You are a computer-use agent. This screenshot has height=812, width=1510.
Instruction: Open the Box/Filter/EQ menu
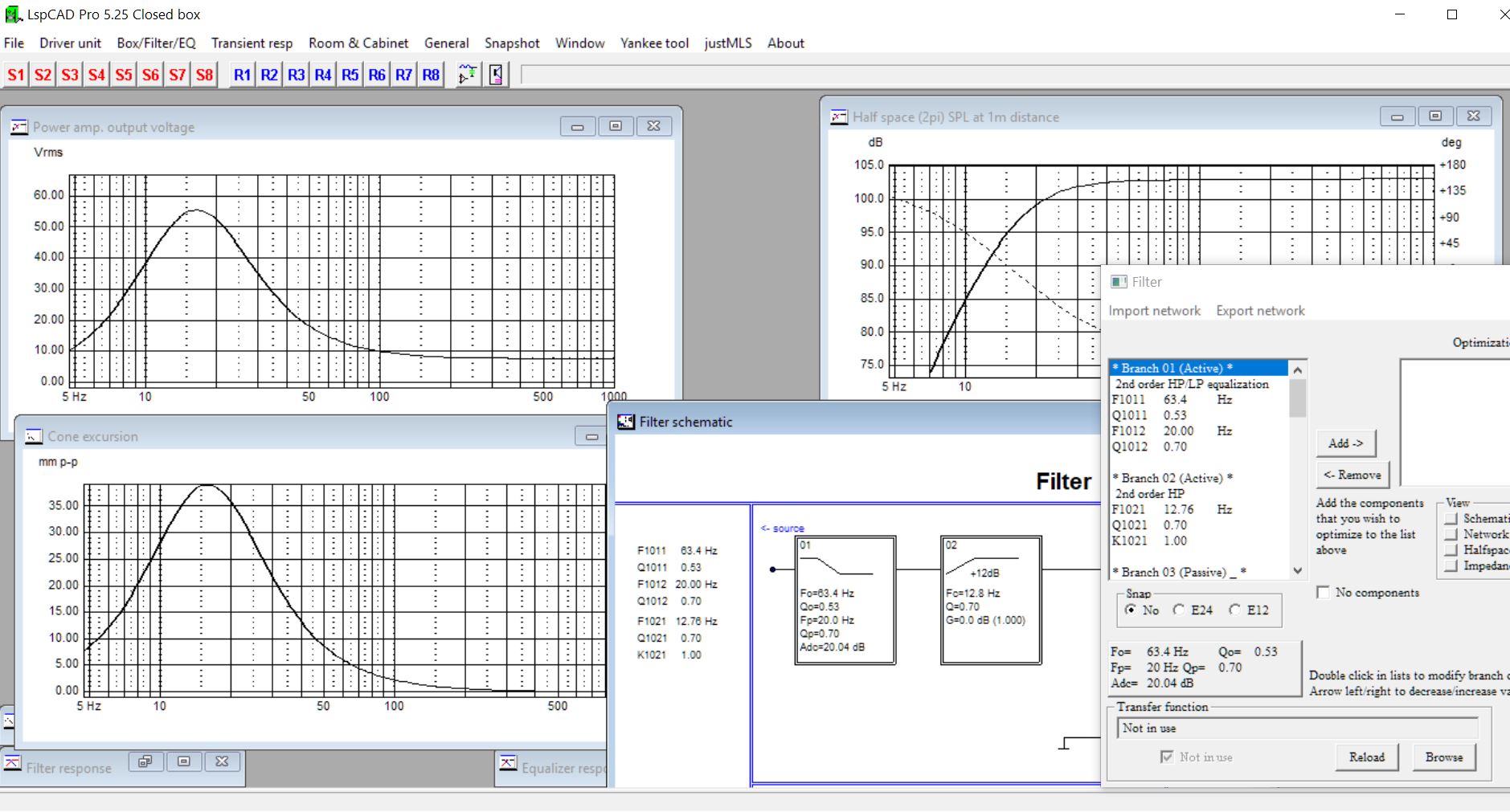[156, 43]
